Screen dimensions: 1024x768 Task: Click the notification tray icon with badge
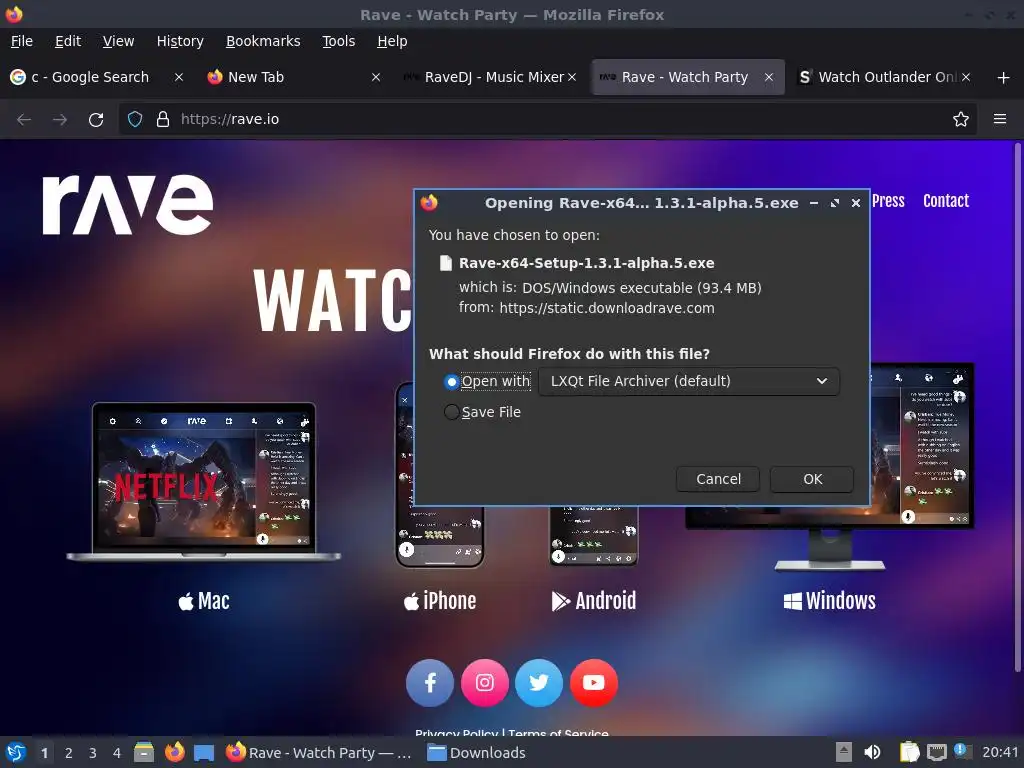pyautogui.click(x=963, y=751)
